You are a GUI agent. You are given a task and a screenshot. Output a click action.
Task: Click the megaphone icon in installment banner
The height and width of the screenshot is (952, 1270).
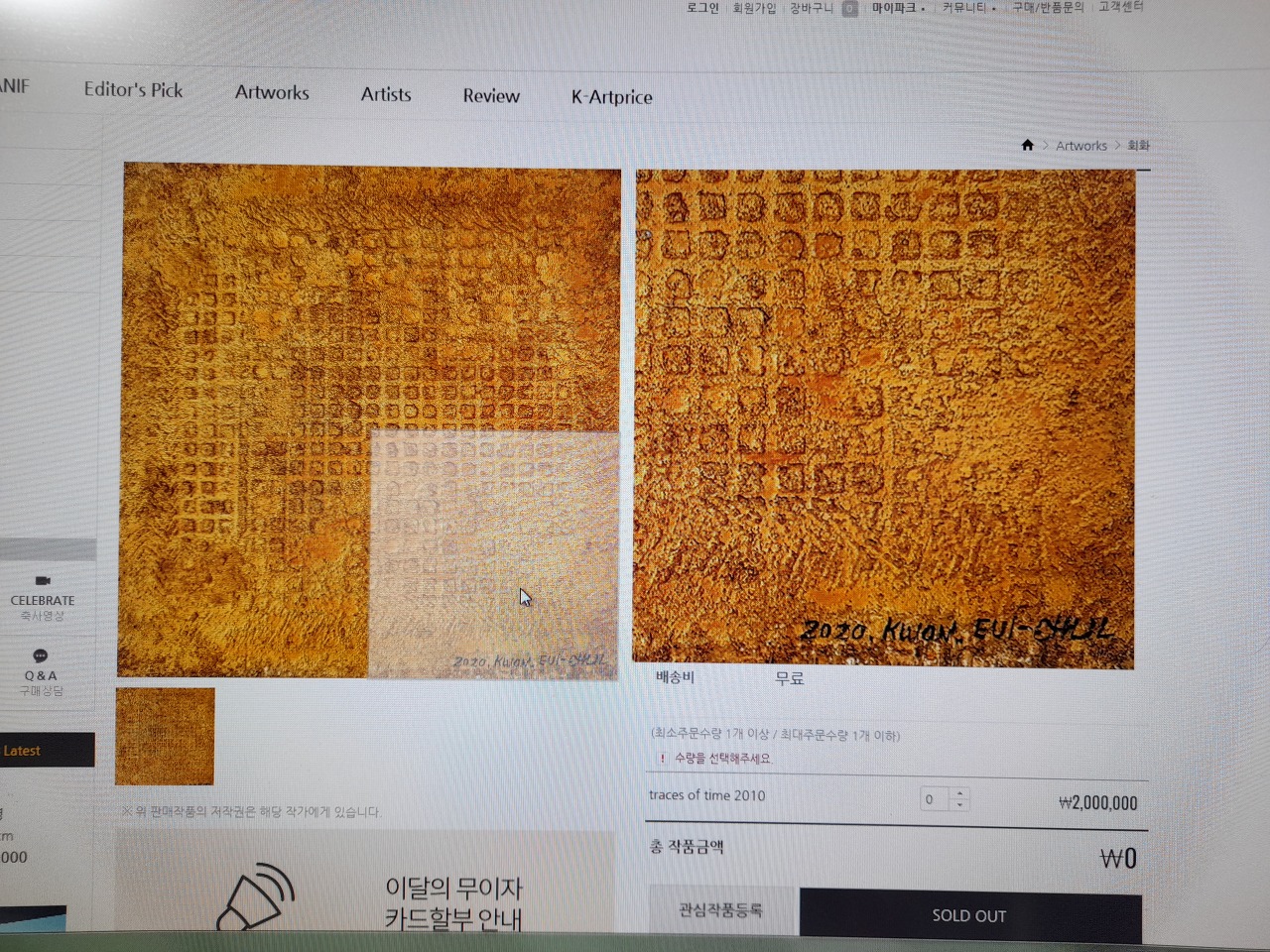click(256, 897)
